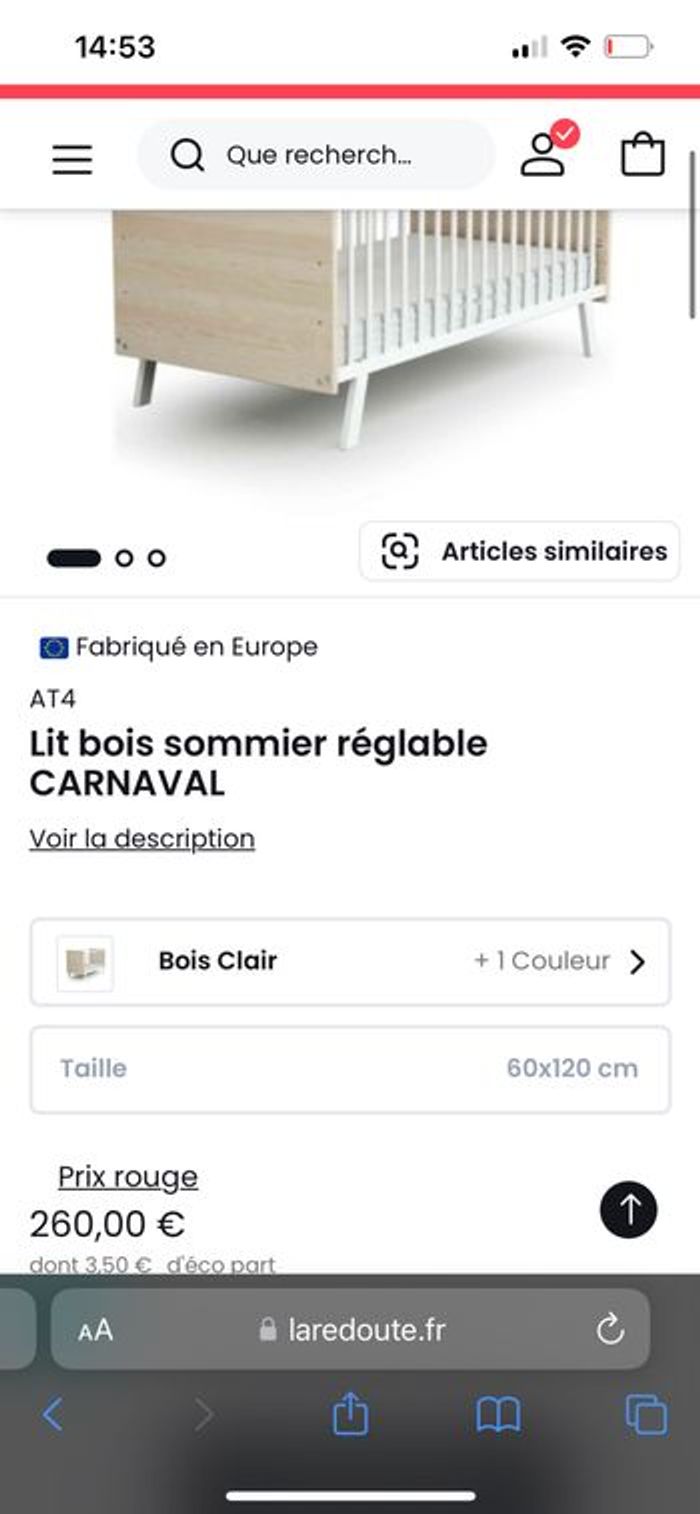700x1514 pixels.
Task: Go back with Safari back arrow
Action: pyautogui.click(x=53, y=1414)
